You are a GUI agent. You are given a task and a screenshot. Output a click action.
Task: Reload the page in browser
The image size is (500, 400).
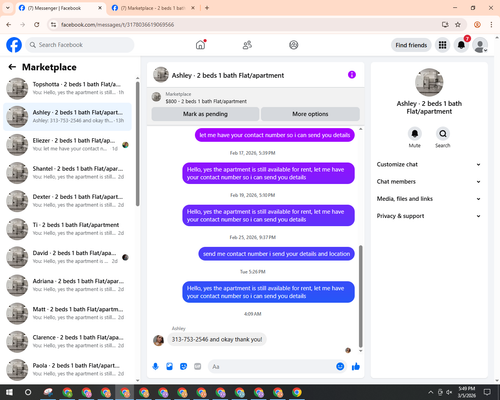[x=37, y=25]
